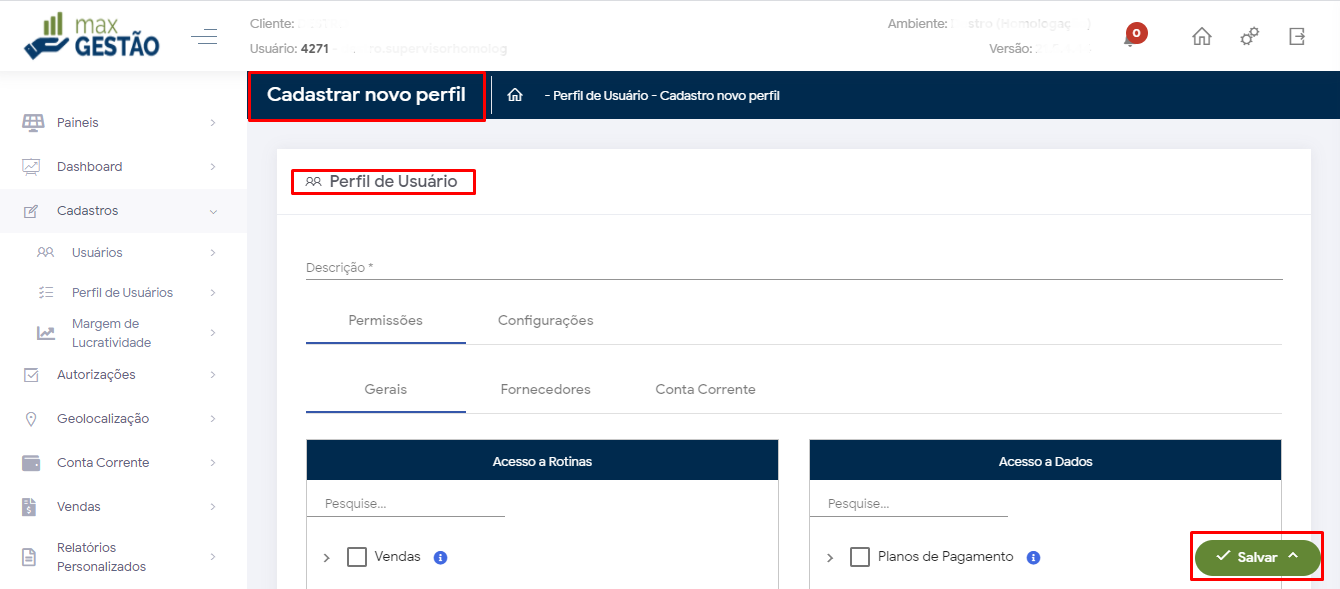
Task: Open settings gears icon in header
Action: pyautogui.click(x=1249, y=37)
